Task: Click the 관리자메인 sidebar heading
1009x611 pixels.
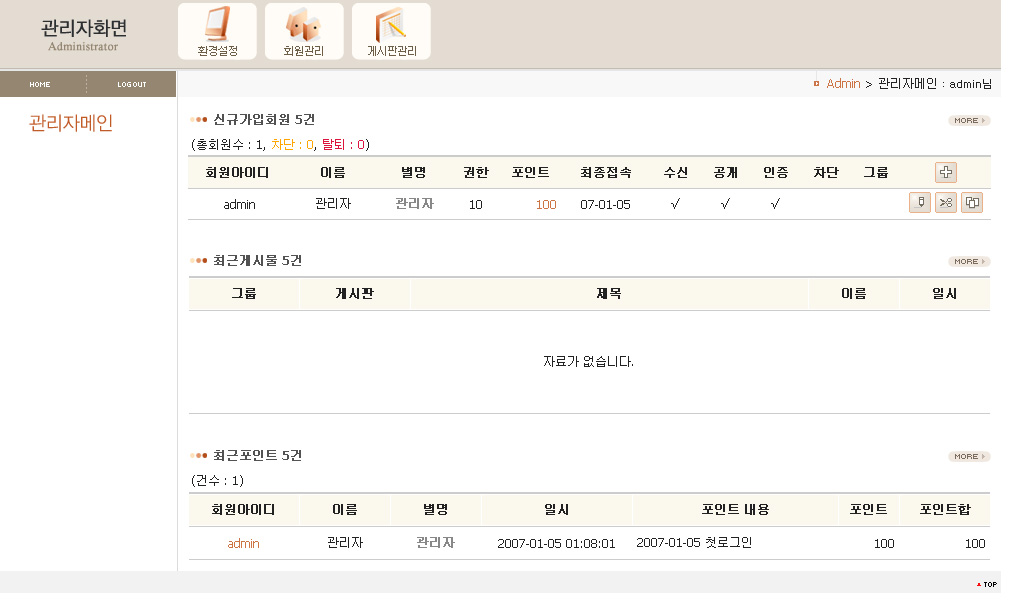Action: pos(71,123)
